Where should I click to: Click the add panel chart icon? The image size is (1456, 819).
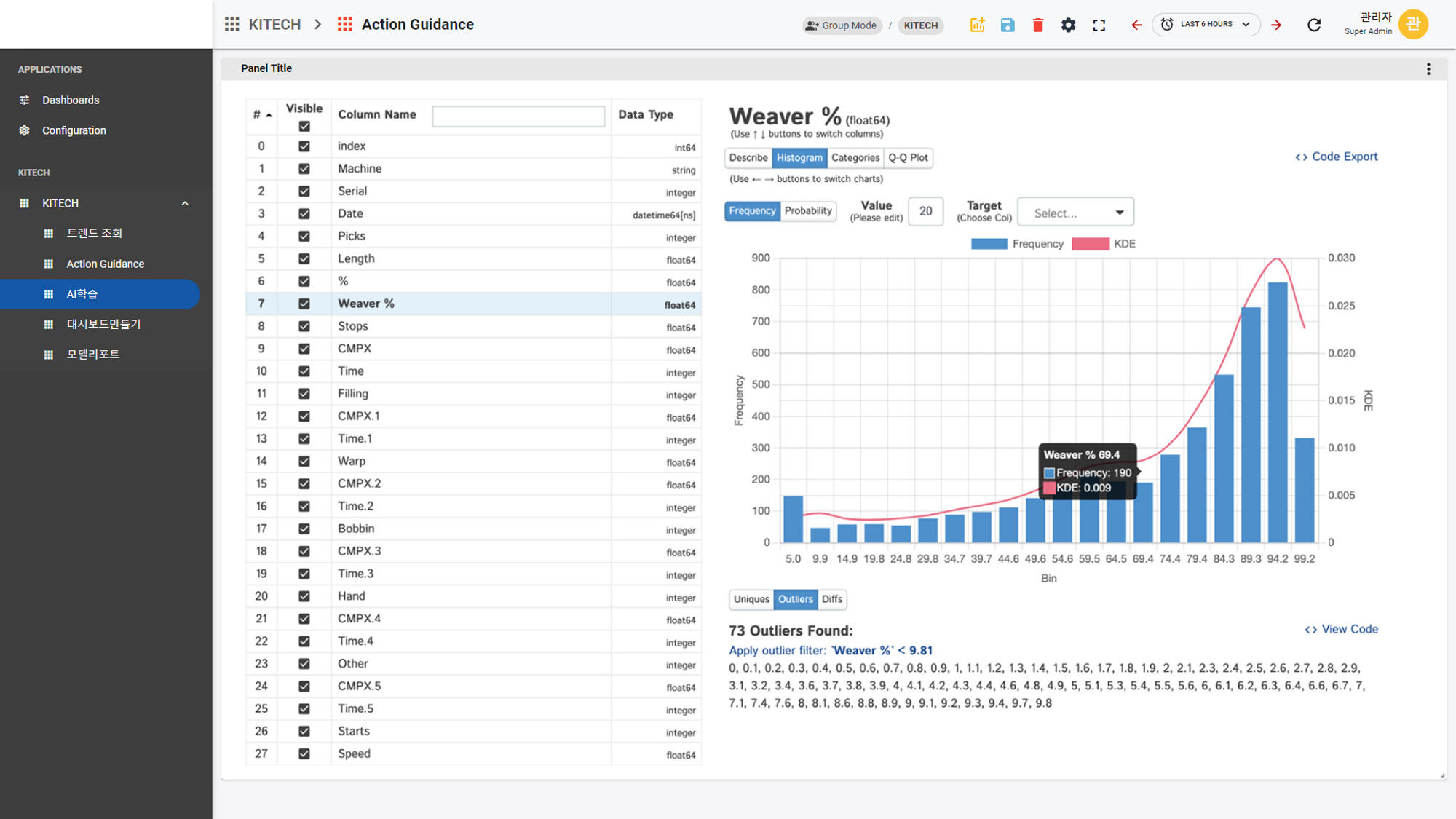coord(977,25)
